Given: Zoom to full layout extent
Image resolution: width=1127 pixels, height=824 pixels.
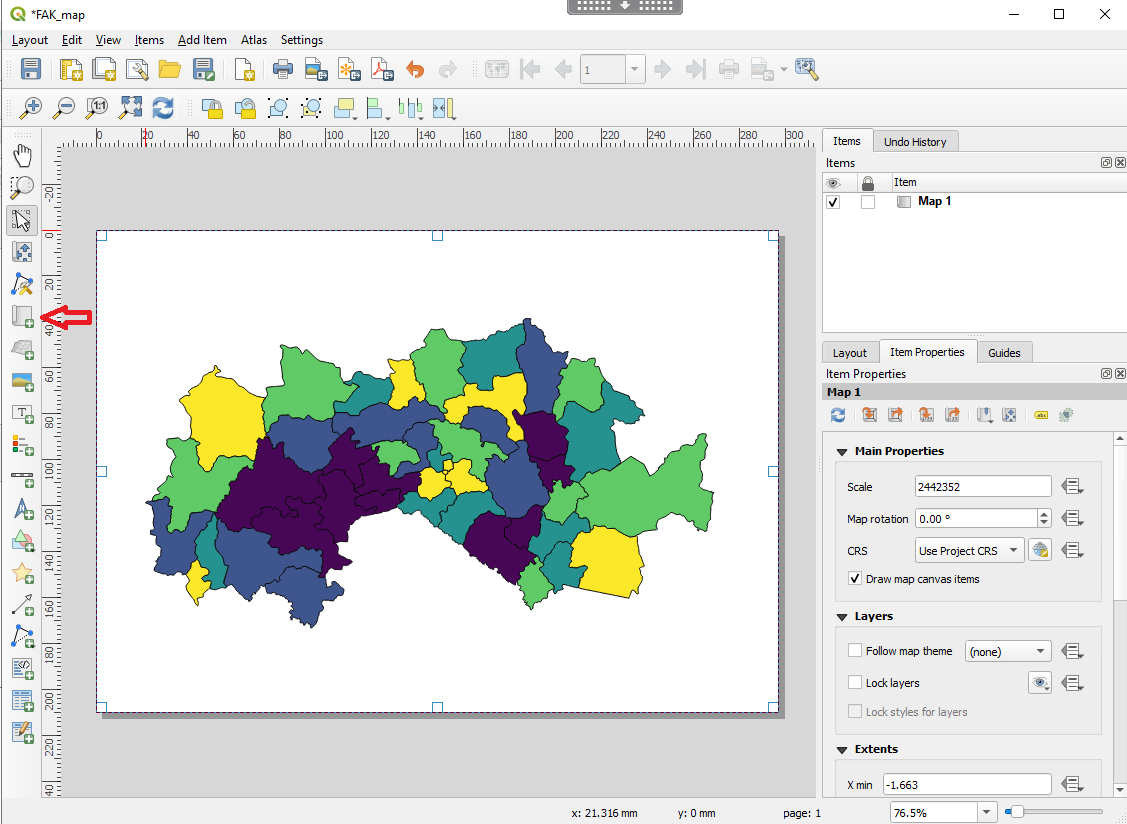Looking at the screenshot, I should [x=130, y=109].
